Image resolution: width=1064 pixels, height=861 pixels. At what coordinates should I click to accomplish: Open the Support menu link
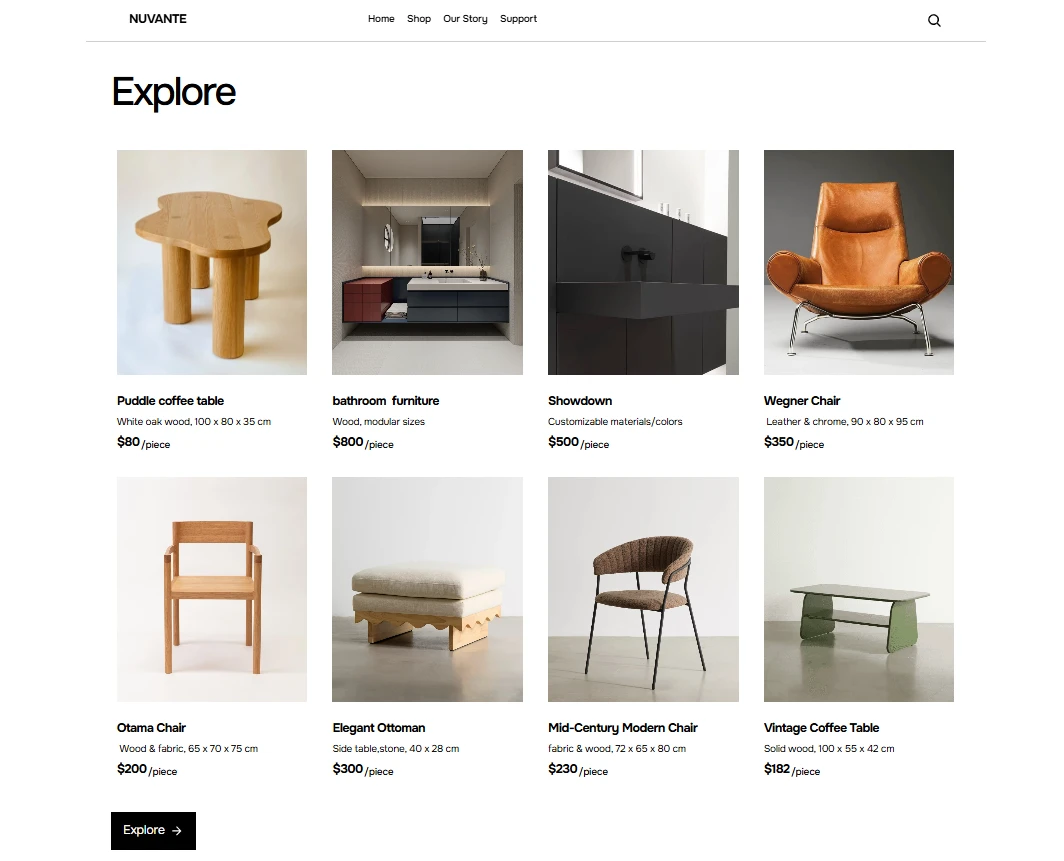click(518, 19)
